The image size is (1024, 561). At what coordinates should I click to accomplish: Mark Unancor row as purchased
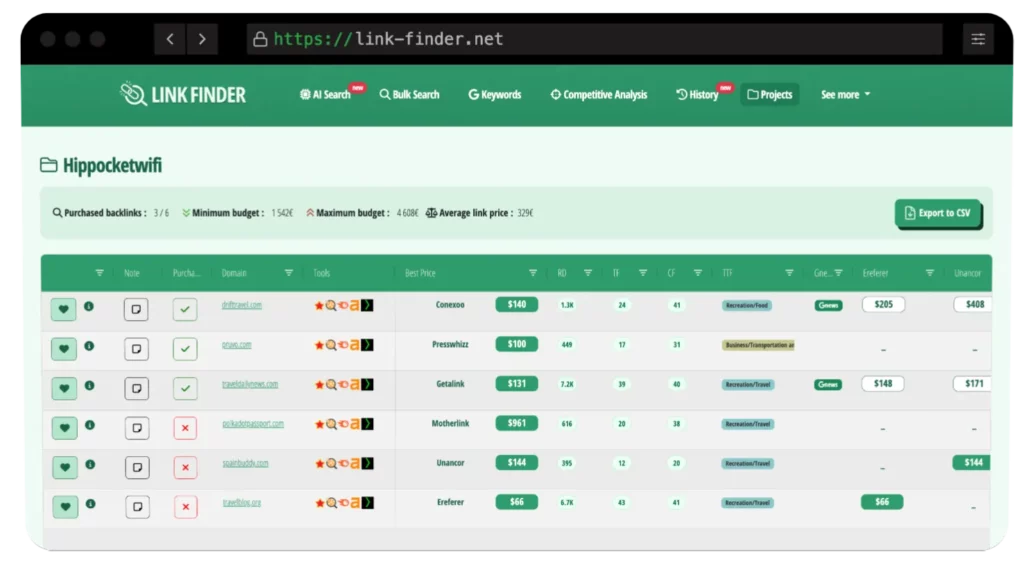(x=185, y=467)
